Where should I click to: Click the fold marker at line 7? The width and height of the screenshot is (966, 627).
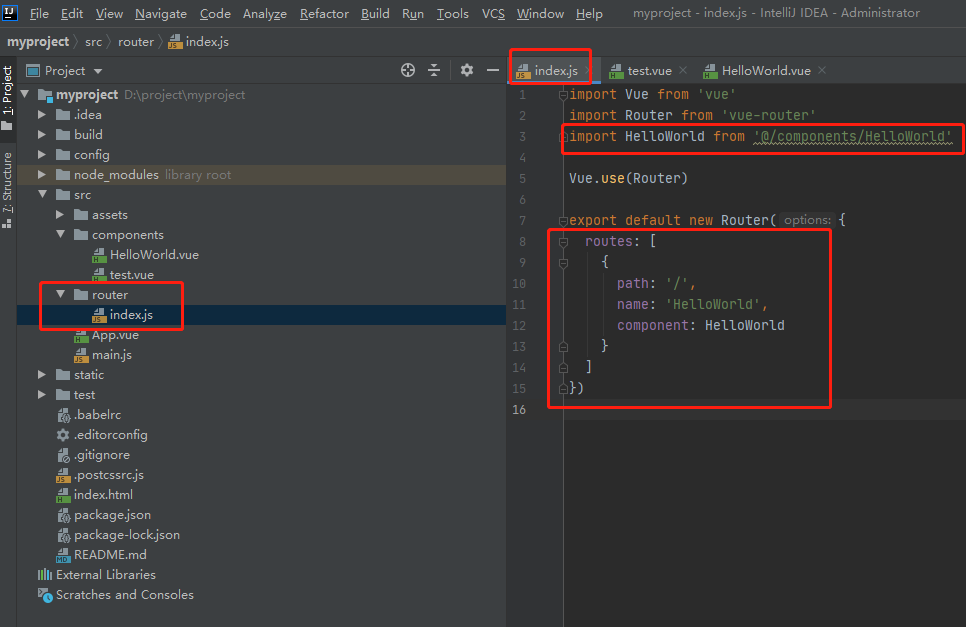[563, 220]
